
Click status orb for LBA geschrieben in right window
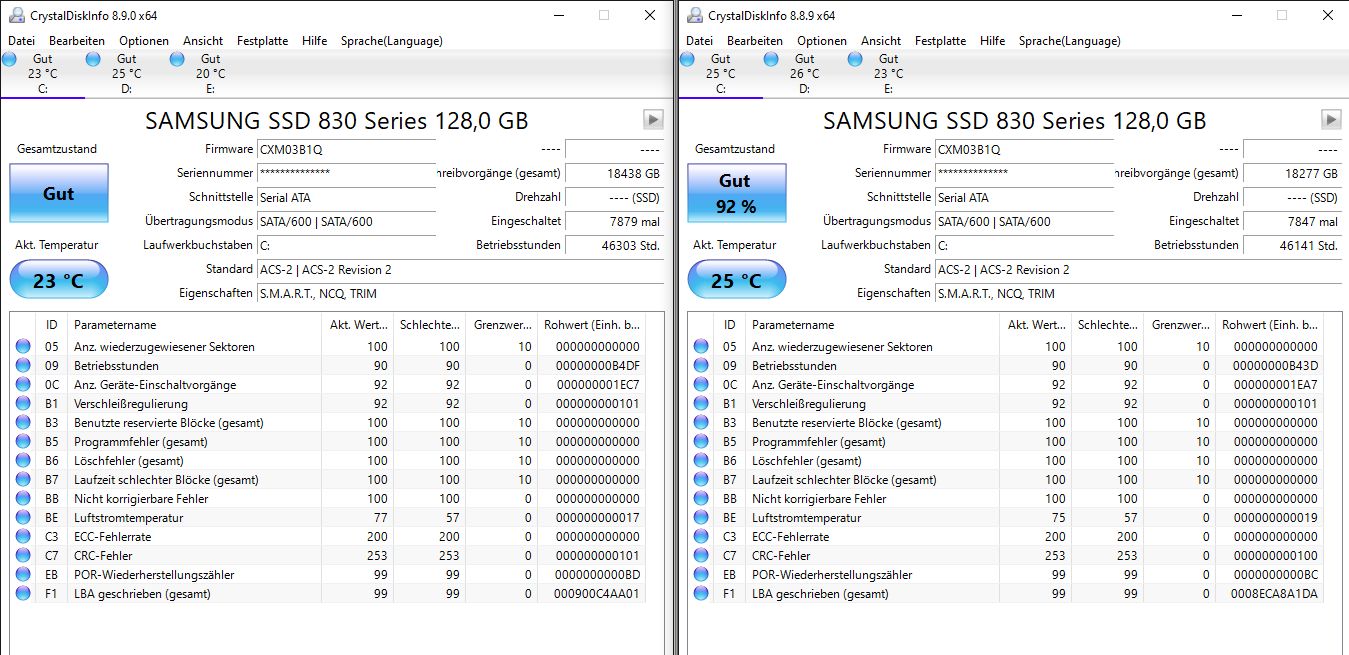coord(701,594)
